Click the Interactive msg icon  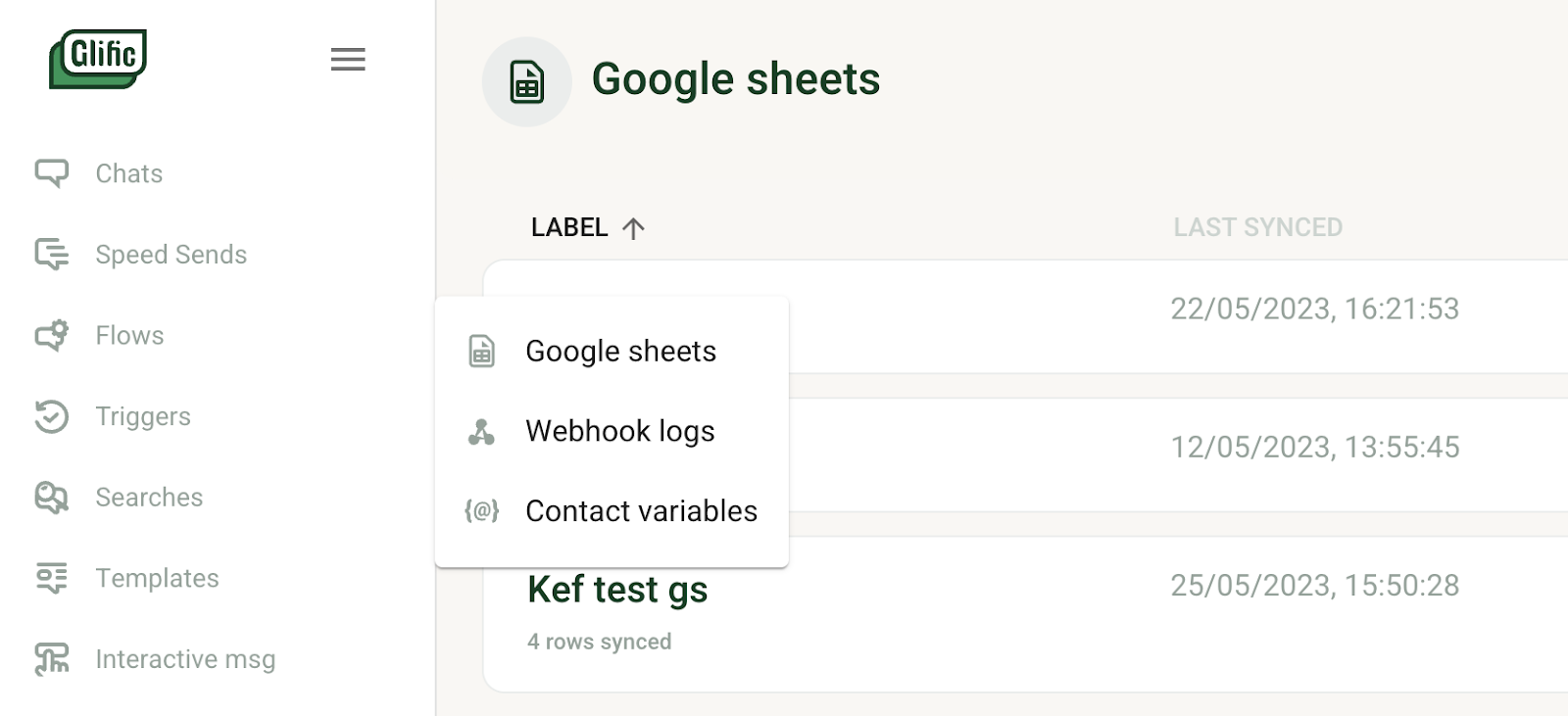(x=52, y=659)
